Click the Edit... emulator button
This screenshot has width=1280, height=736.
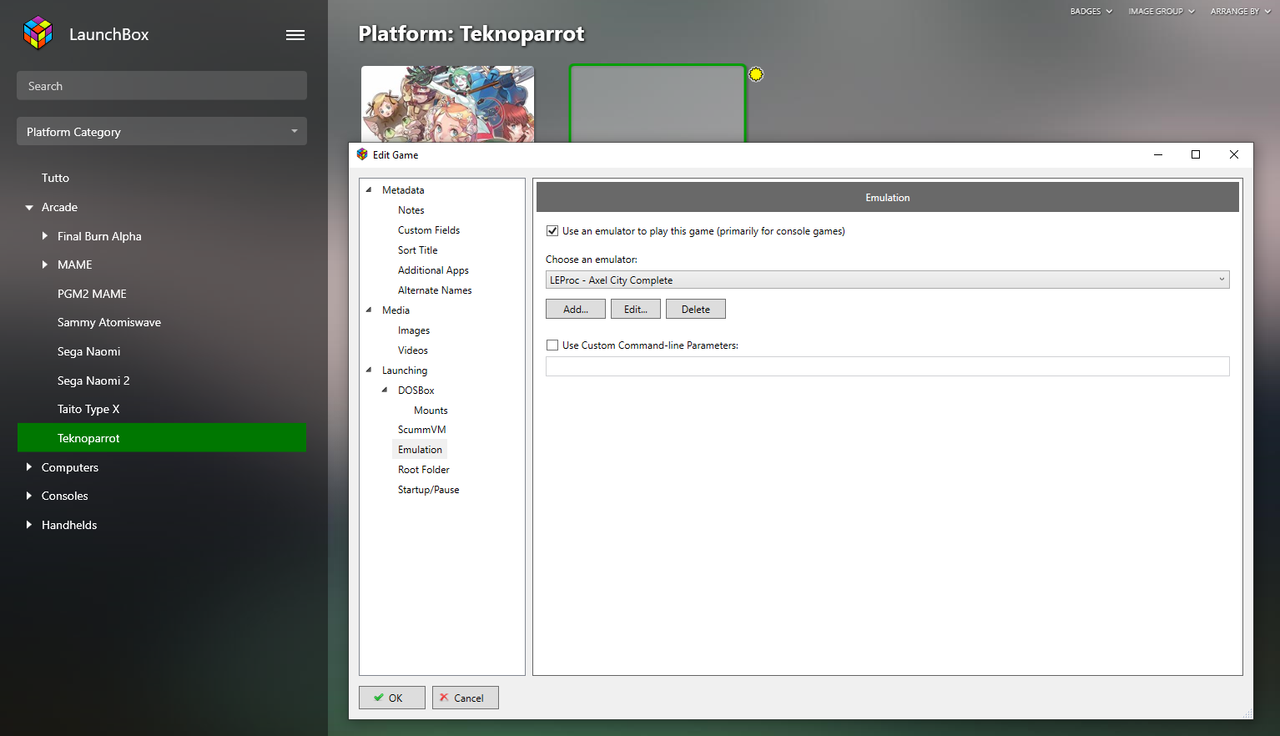click(635, 309)
